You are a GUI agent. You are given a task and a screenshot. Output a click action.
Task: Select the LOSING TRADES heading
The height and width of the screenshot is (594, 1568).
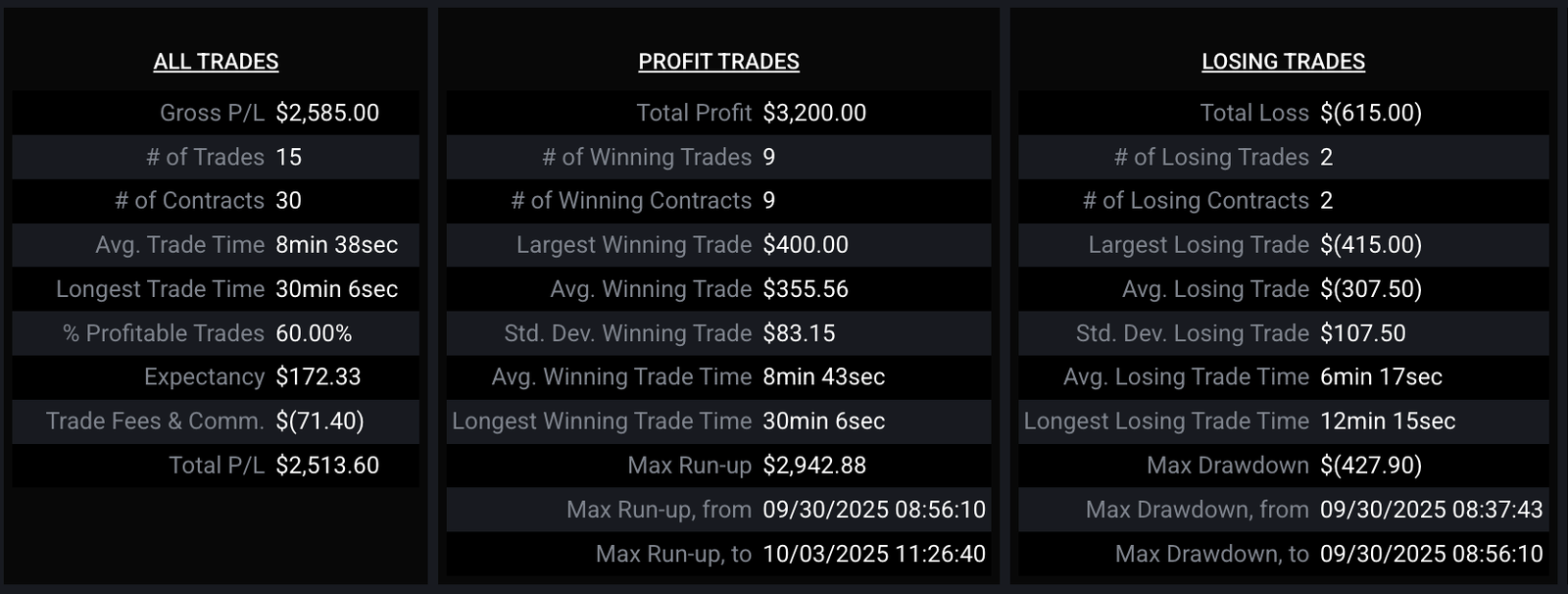point(1283,62)
